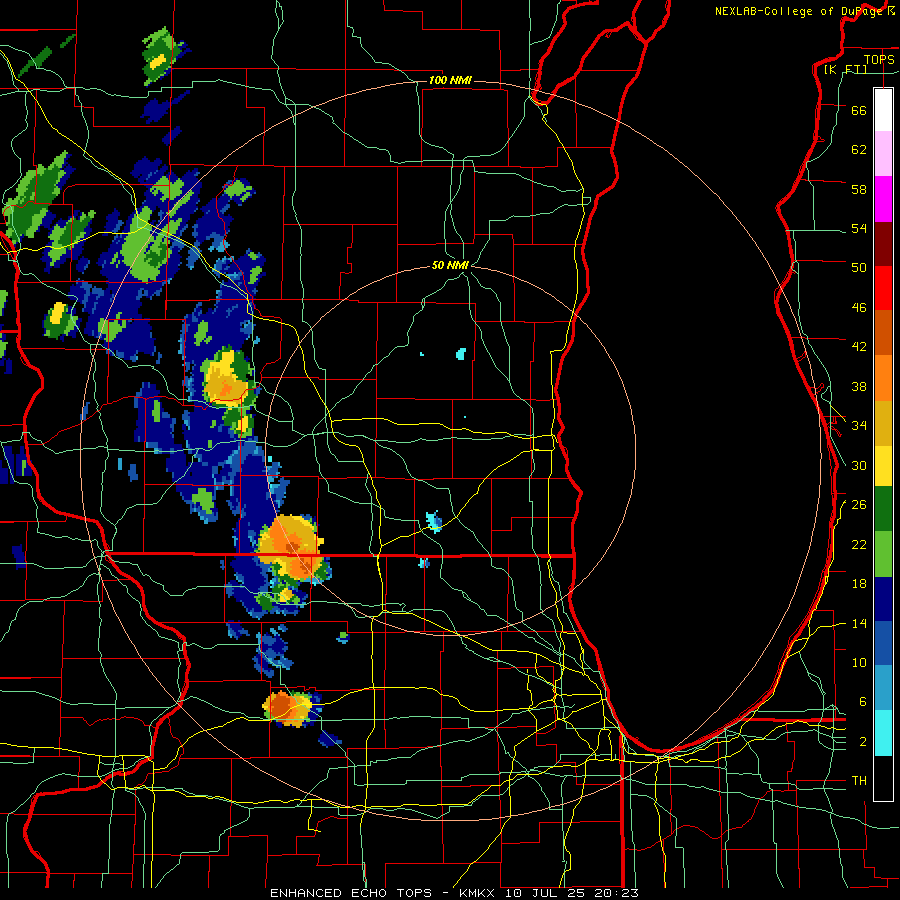900x900 pixels.
Task: Click the 62 legend value
Action: (x=859, y=149)
